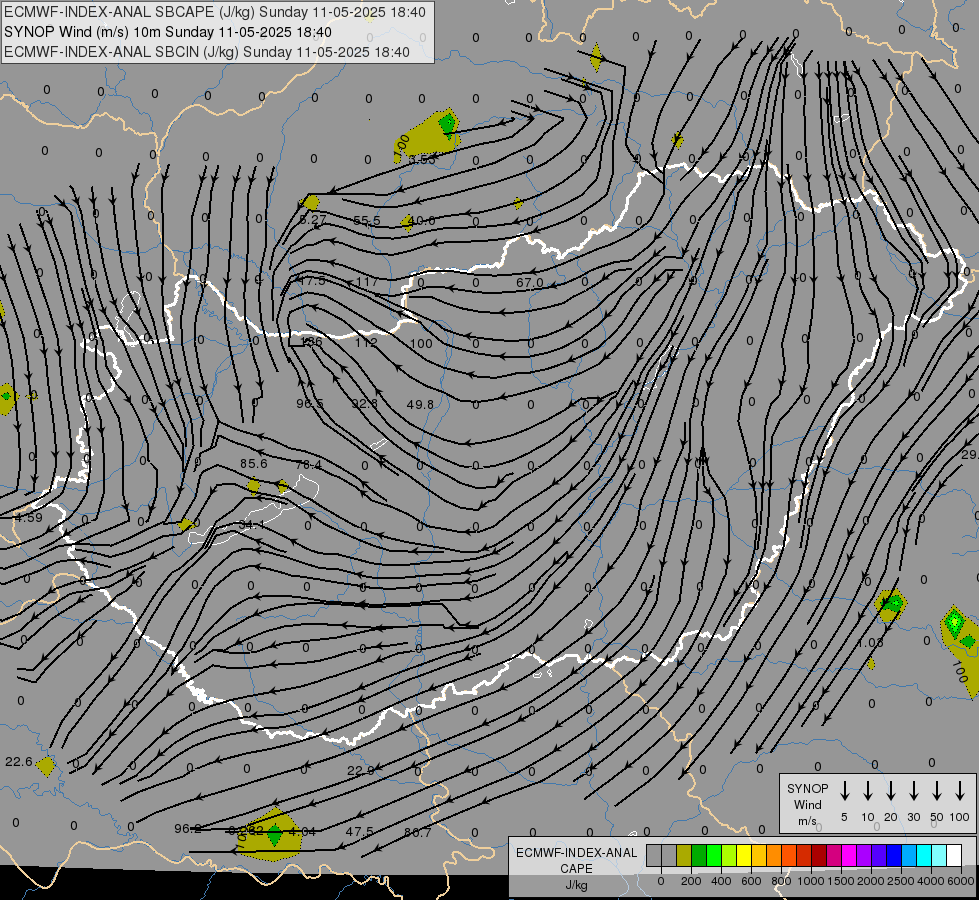Click the 85.6 value on the map

(x=253, y=463)
